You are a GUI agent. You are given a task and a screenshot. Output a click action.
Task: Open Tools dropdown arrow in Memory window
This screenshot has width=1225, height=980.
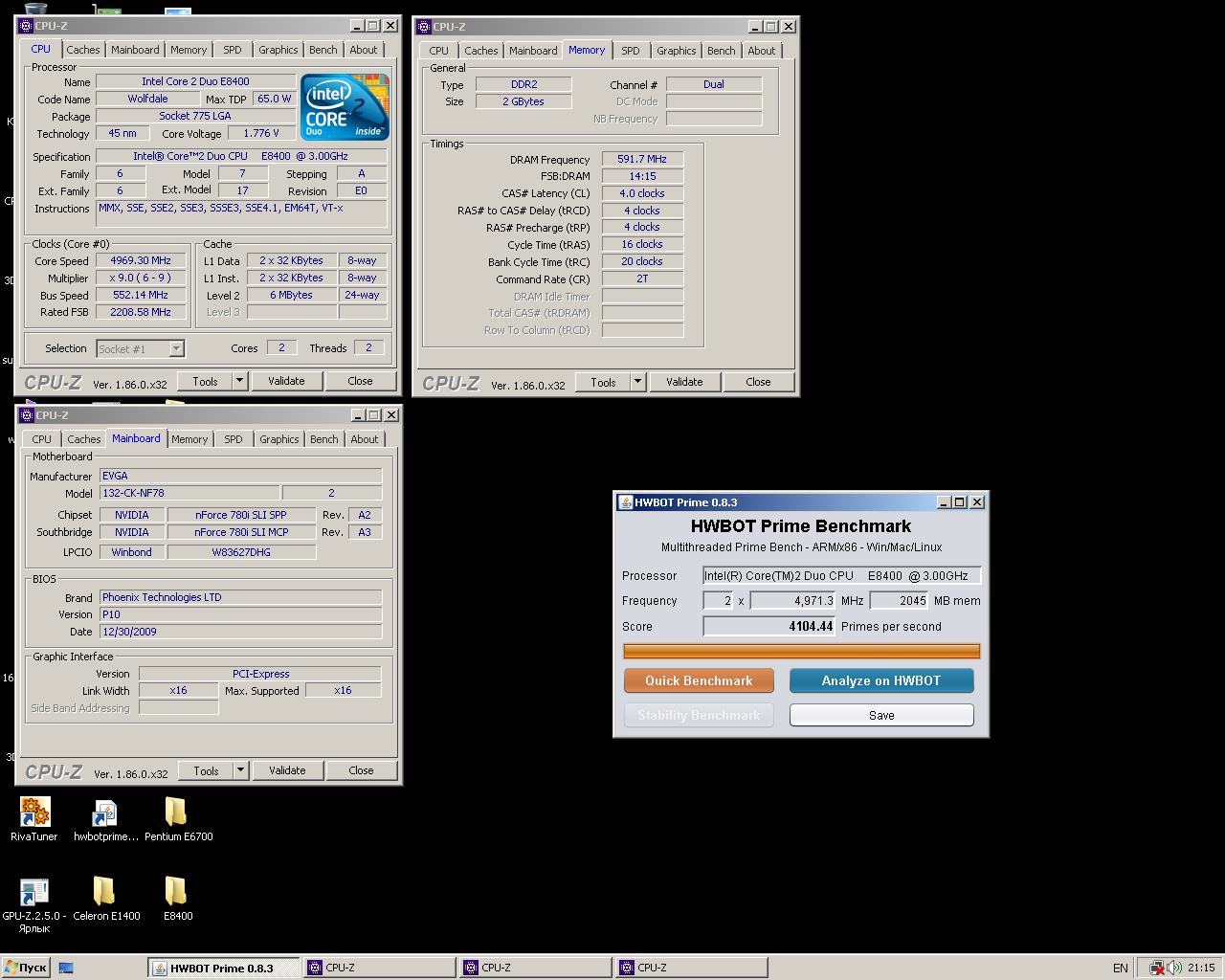(638, 382)
